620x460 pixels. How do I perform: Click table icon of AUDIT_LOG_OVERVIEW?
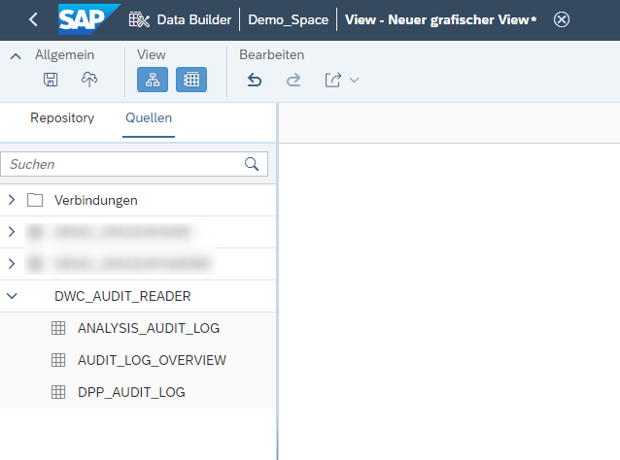pos(58,360)
